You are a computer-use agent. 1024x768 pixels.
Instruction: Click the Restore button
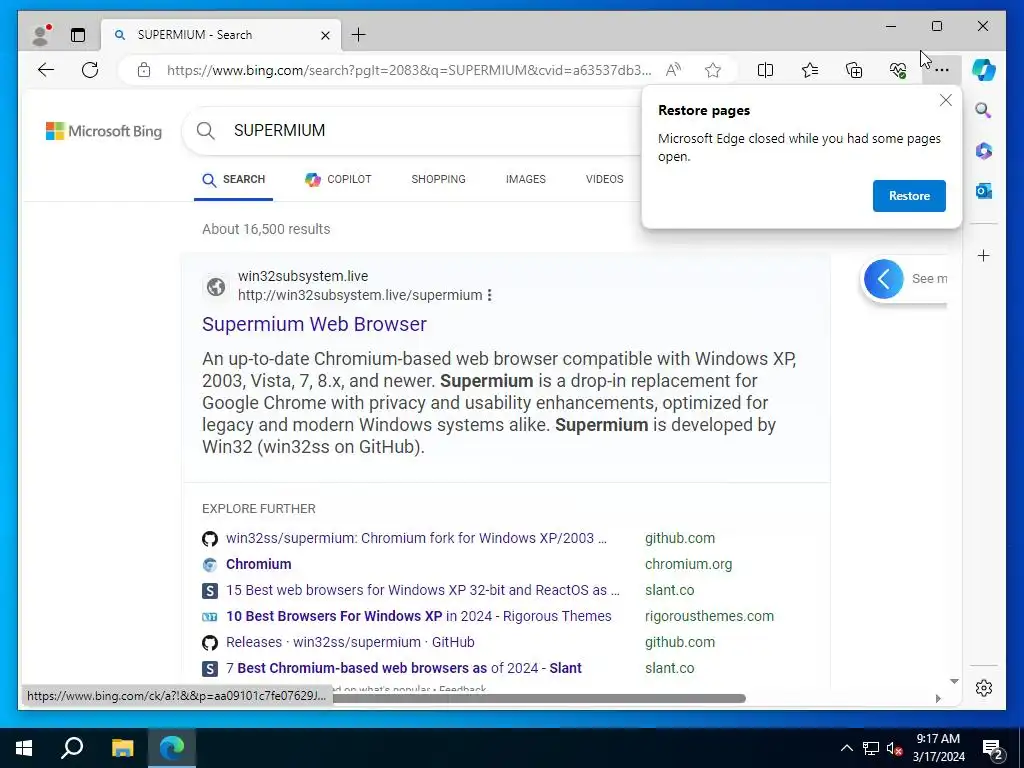click(909, 196)
